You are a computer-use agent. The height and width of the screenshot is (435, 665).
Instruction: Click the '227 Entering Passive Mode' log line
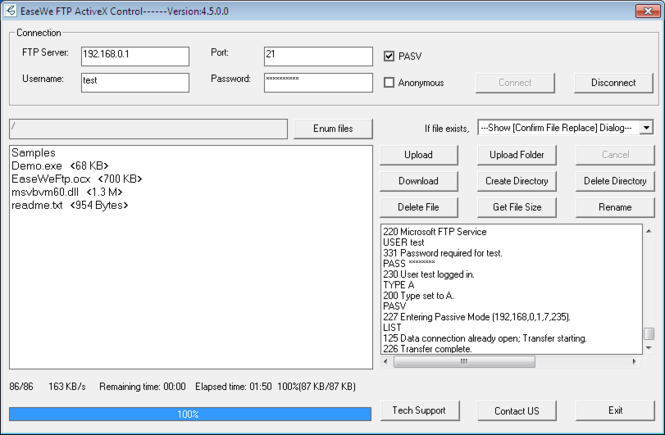477,317
